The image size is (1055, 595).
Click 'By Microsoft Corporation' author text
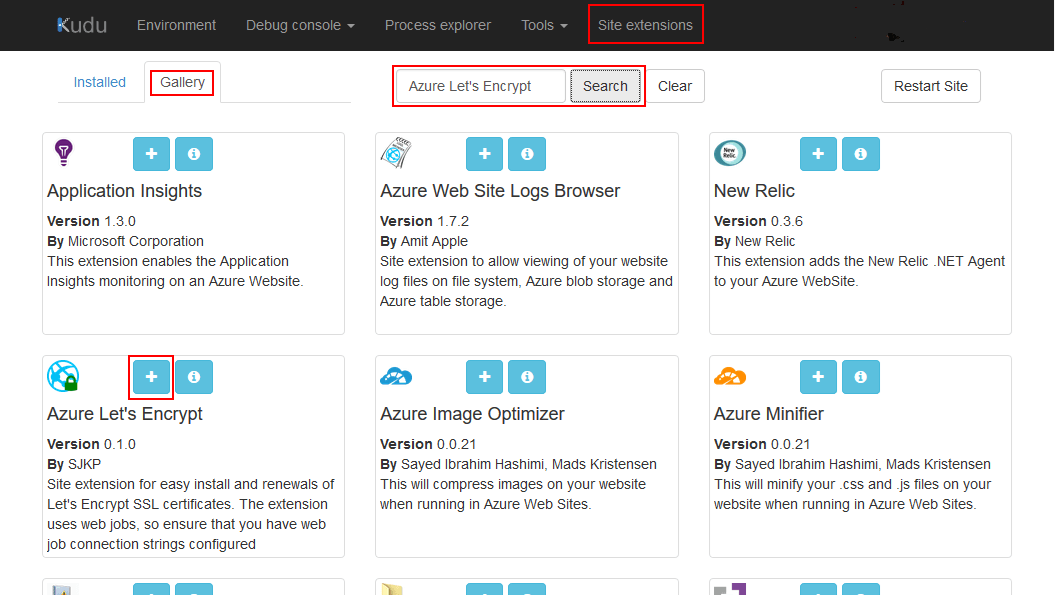coord(125,241)
